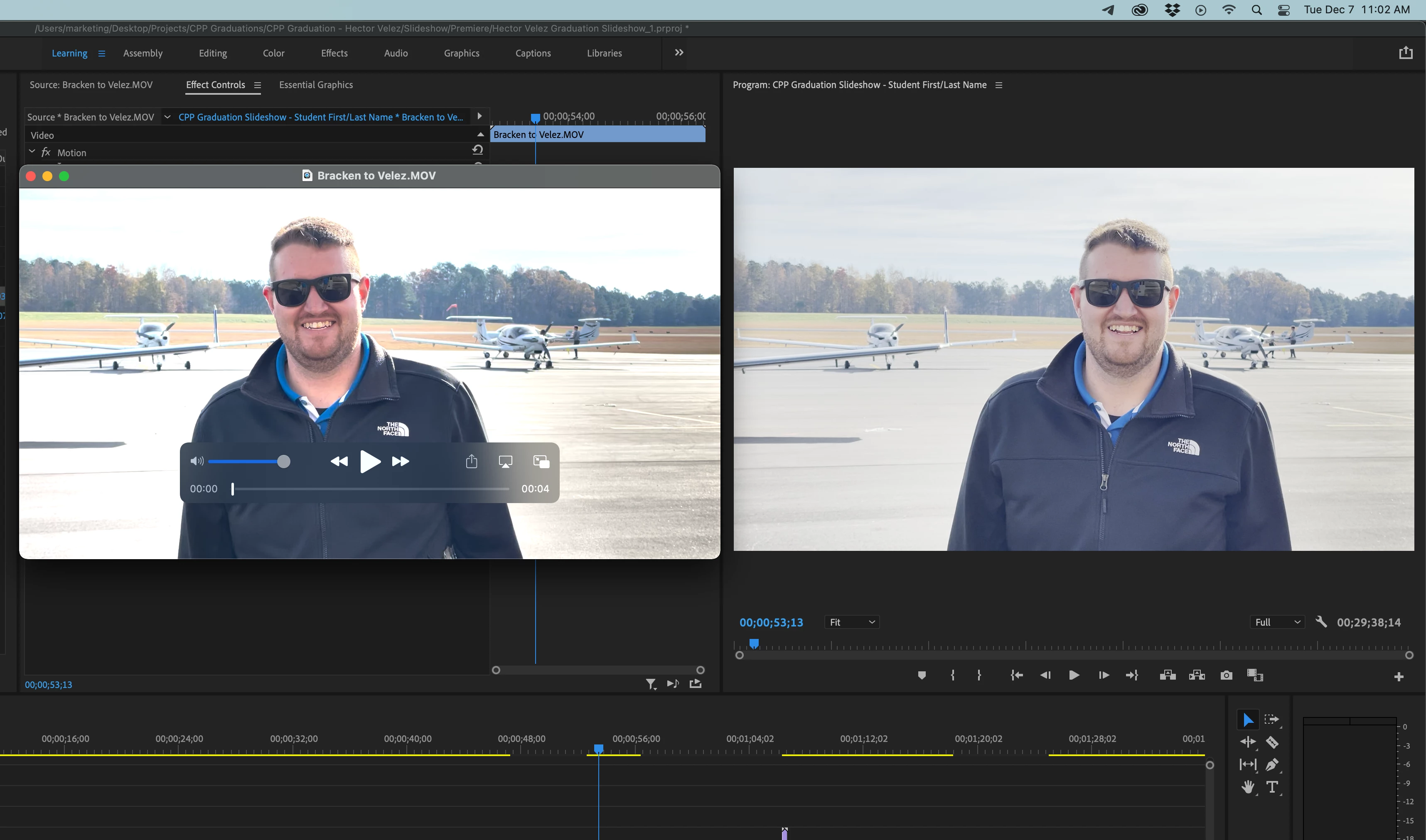Switch to the Color workspace
The image size is (1426, 840).
click(273, 53)
